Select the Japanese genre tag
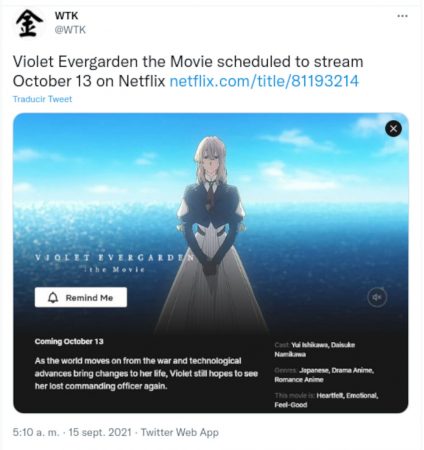The image size is (424, 450). pos(314,370)
